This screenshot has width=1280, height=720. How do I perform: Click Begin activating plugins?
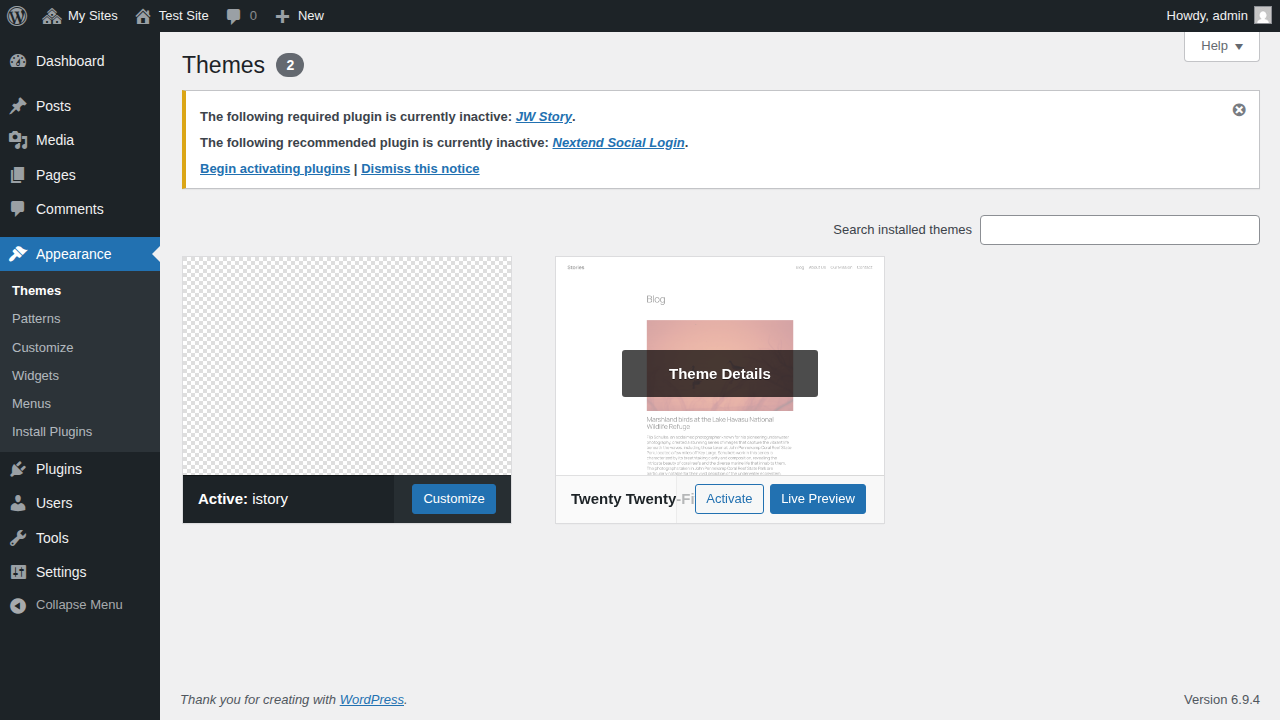coord(274,168)
